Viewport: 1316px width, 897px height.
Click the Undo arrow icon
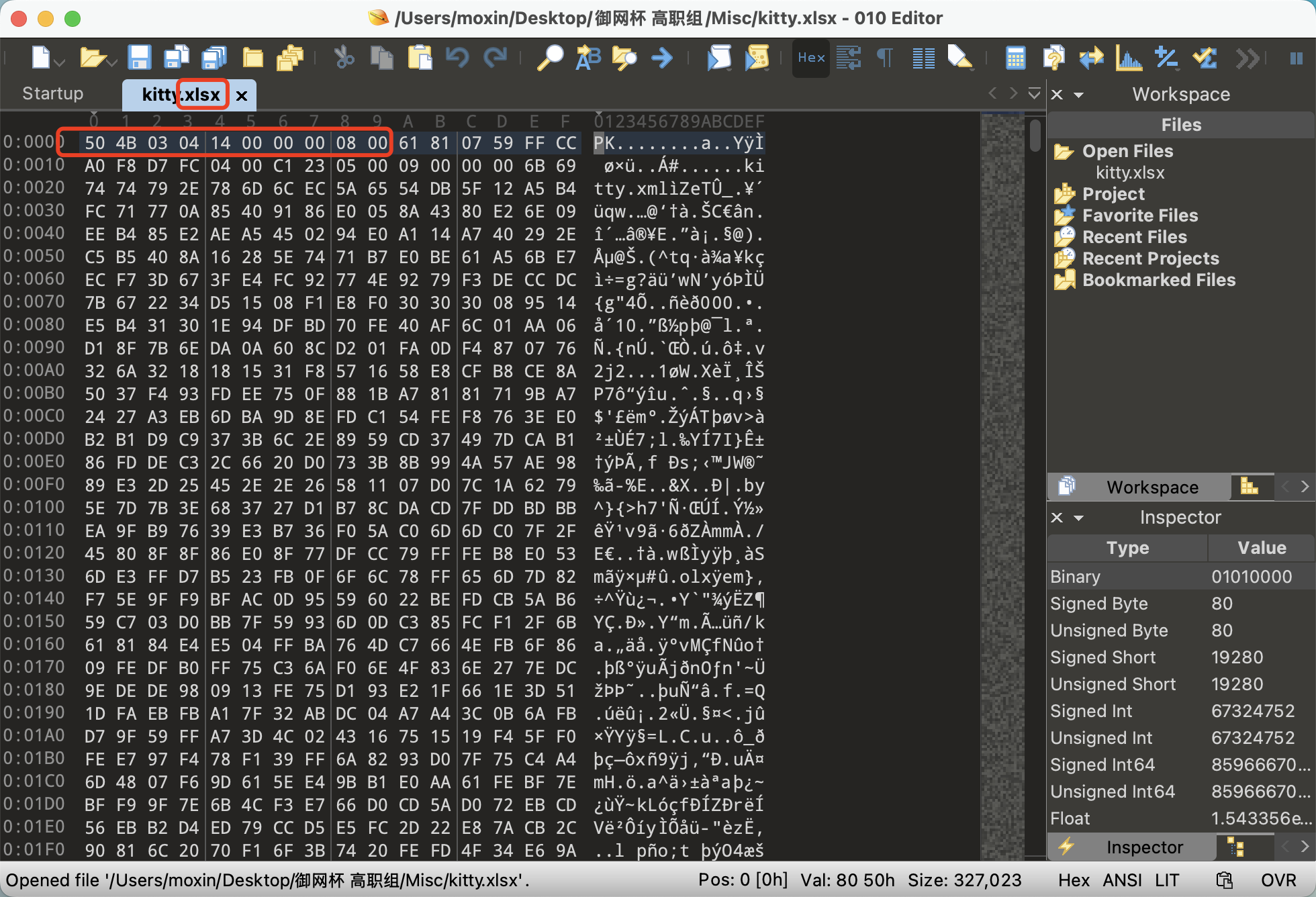tap(457, 58)
